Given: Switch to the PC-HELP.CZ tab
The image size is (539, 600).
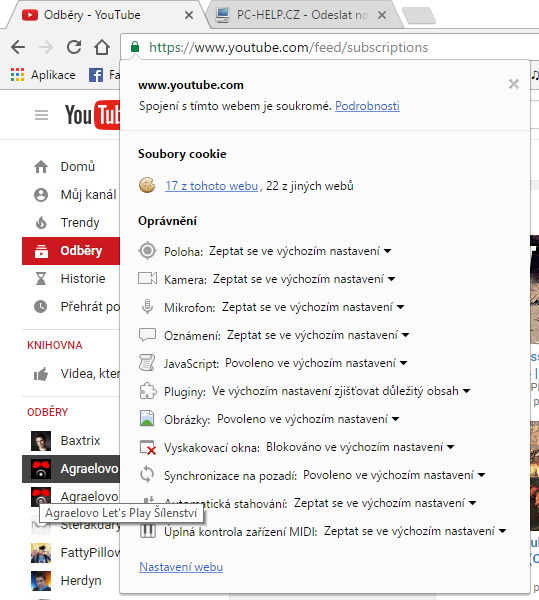Looking at the screenshot, I should point(302,15).
